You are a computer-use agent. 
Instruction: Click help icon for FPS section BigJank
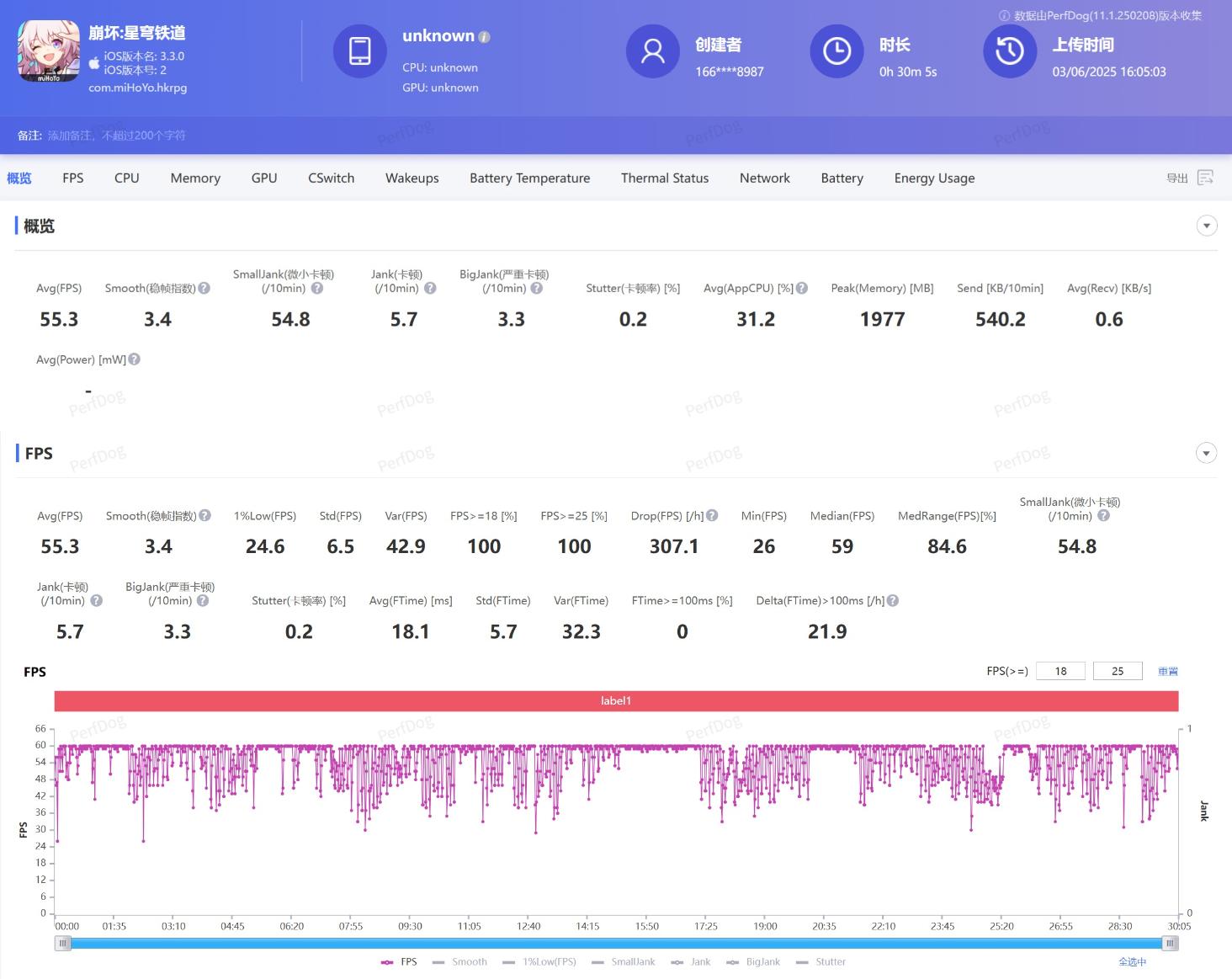coord(203,600)
